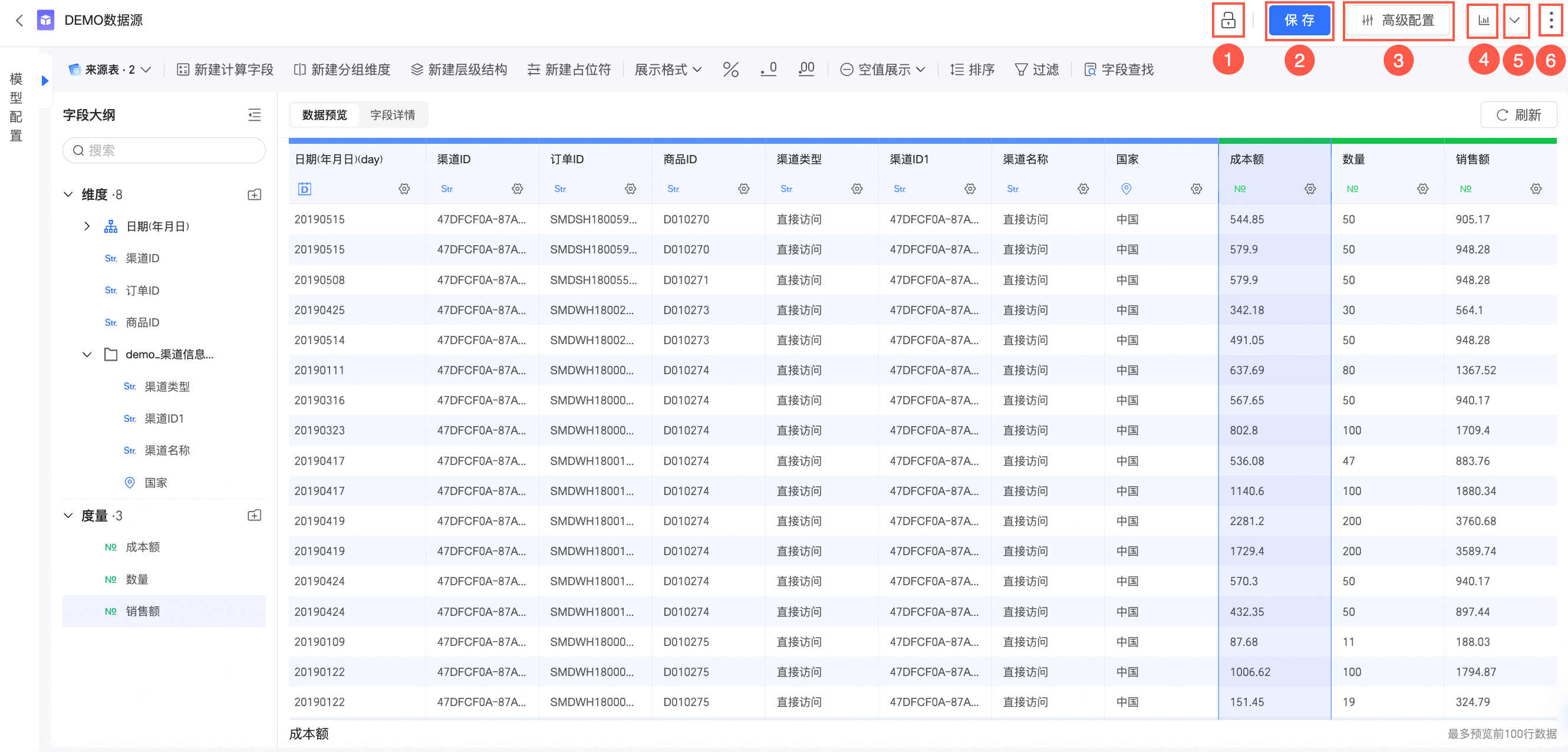Switch to the 字段详情 tab

393,115
